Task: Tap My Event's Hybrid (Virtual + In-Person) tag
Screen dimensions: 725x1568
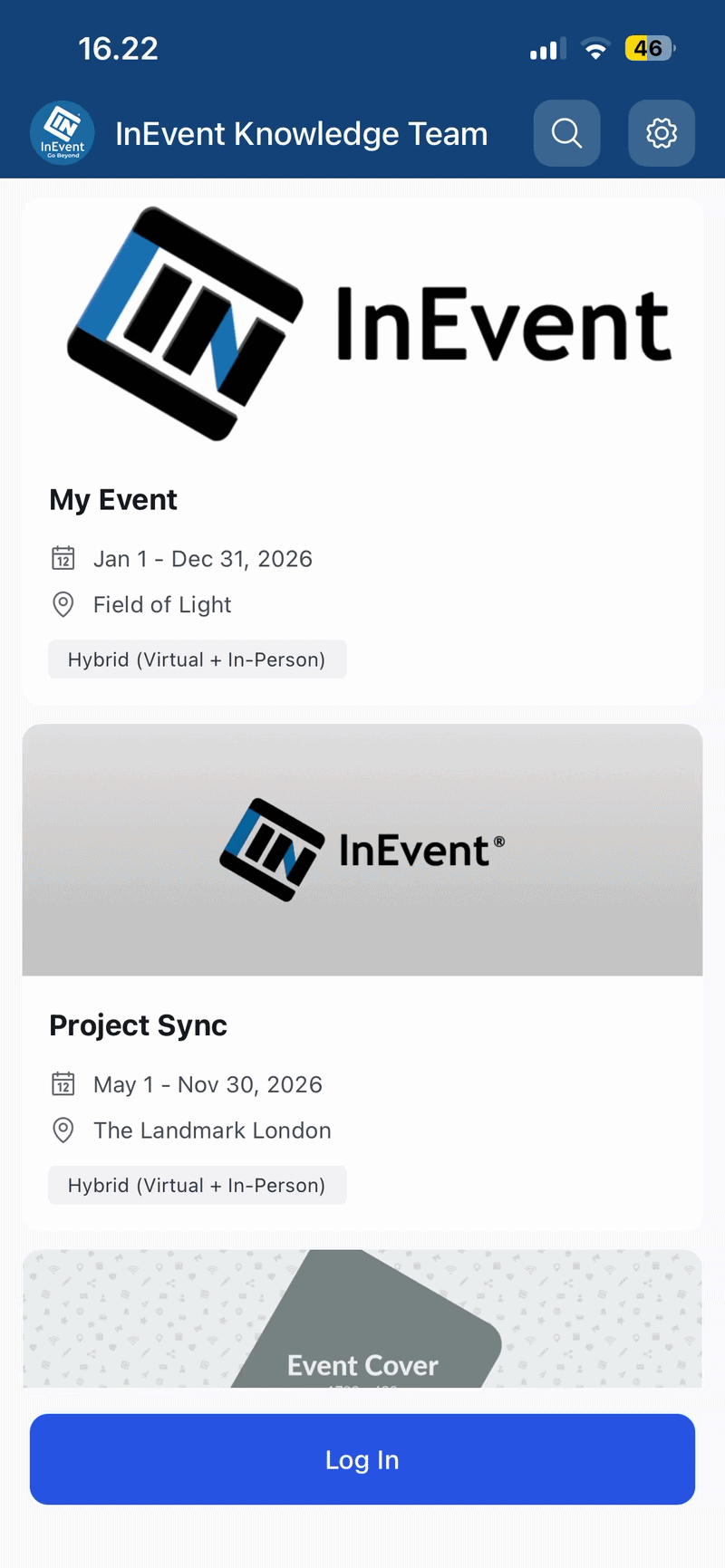Action: pos(198,659)
